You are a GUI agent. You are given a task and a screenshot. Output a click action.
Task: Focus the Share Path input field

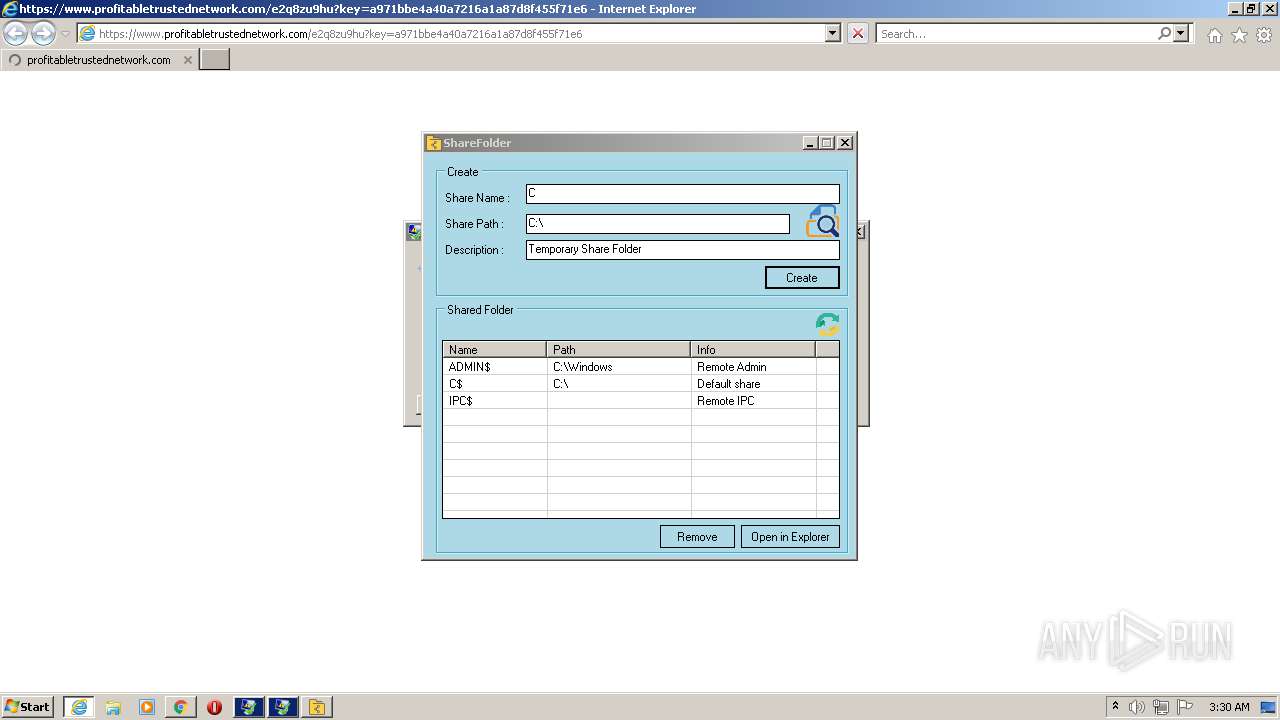(x=658, y=224)
